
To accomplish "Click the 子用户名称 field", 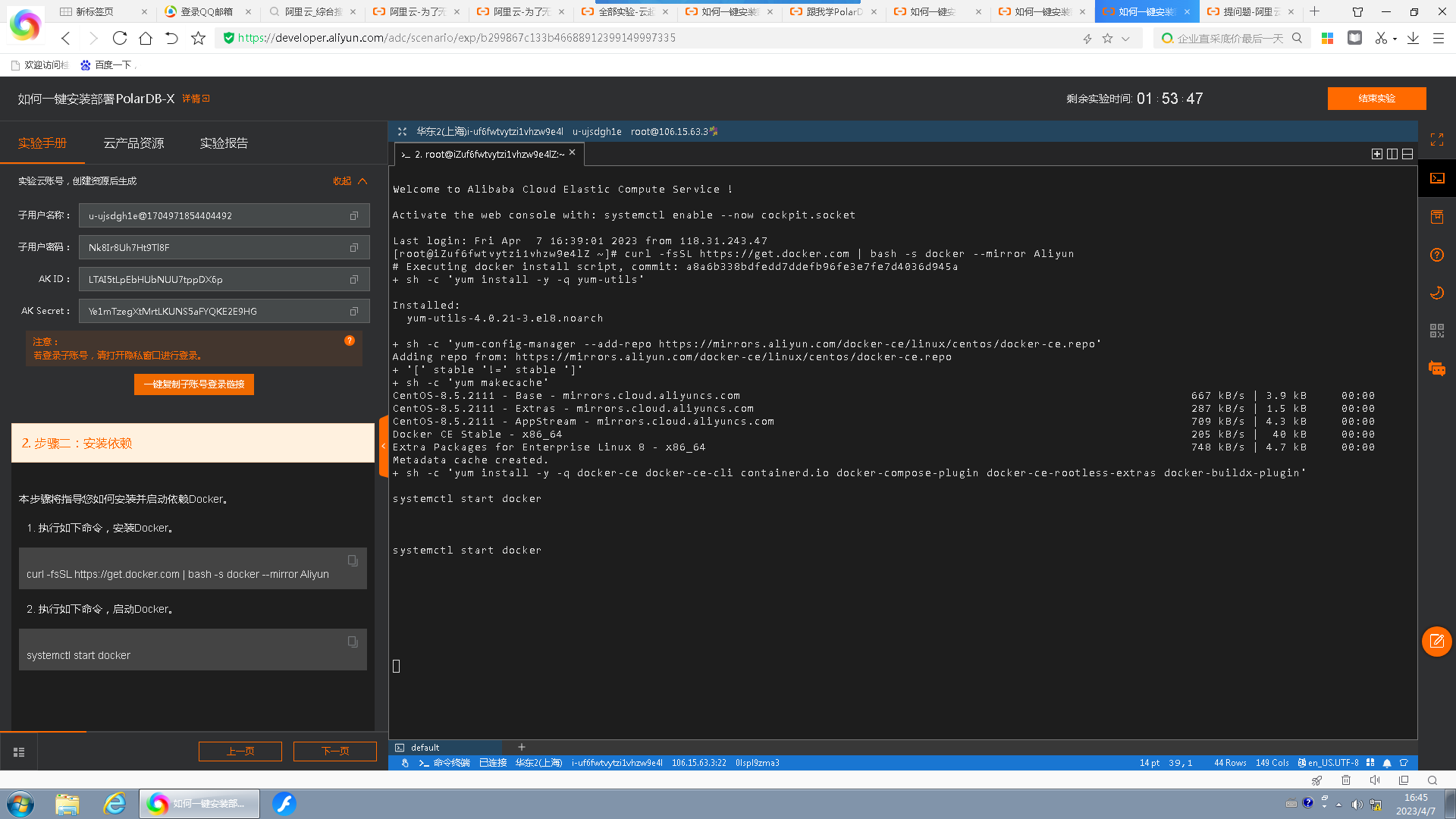I will coord(224,216).
